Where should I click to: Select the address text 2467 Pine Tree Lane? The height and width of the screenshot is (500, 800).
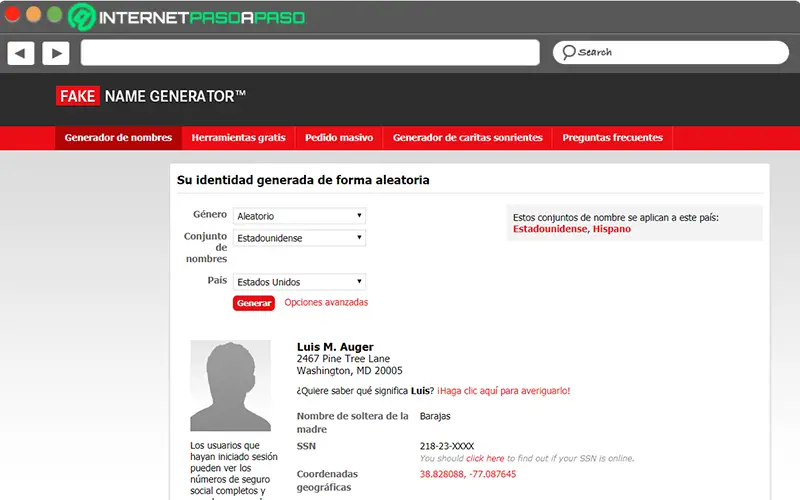coord(343,359)
